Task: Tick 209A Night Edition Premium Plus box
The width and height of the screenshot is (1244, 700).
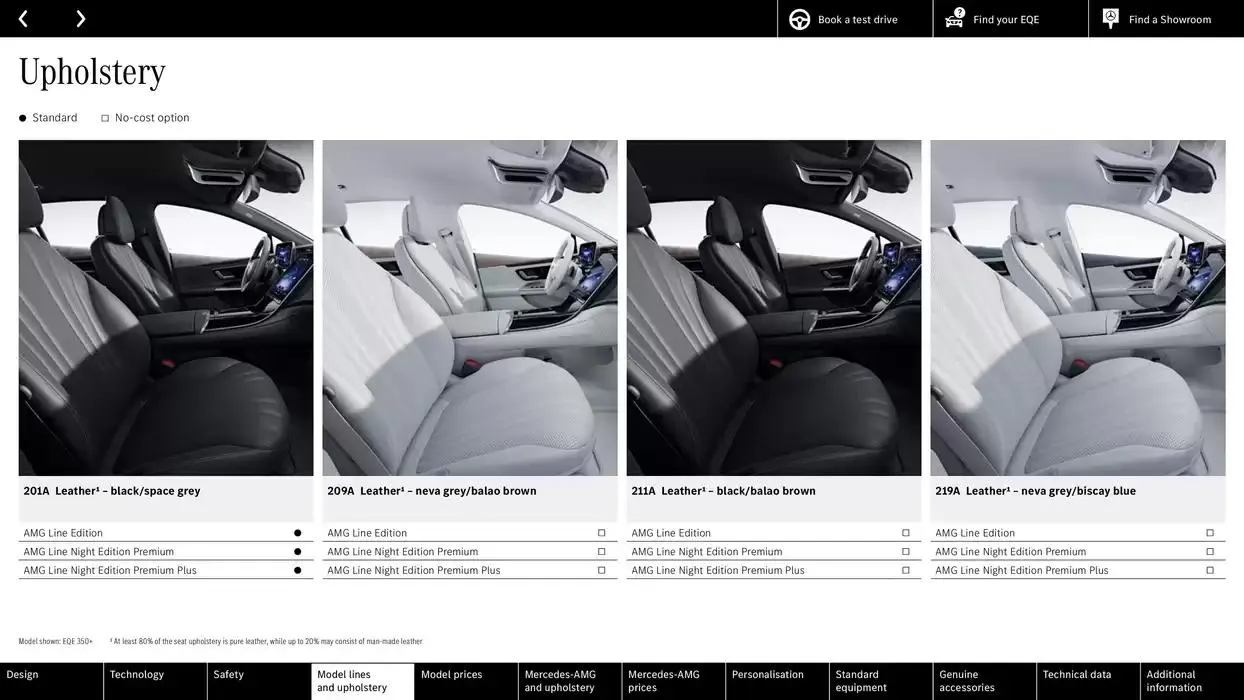Action: tap(602, 571)
